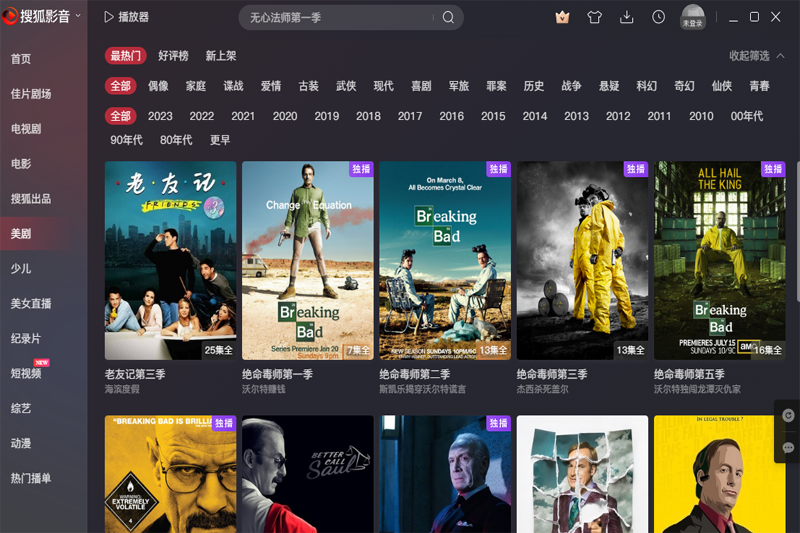Open 综艺 in the sidebar

click(21, 408)
